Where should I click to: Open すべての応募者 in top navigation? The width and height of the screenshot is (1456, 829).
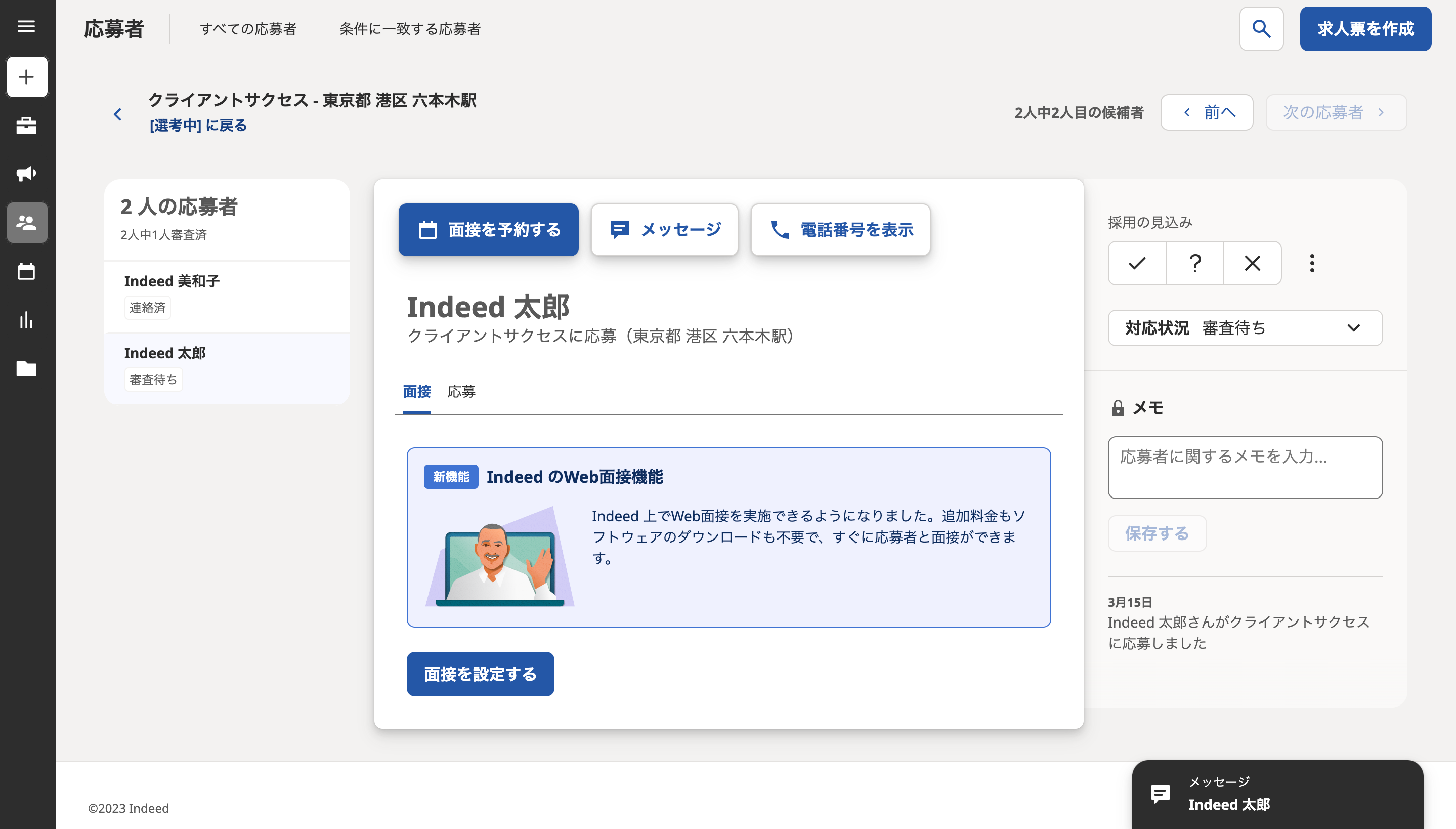[x=248, y=29]
